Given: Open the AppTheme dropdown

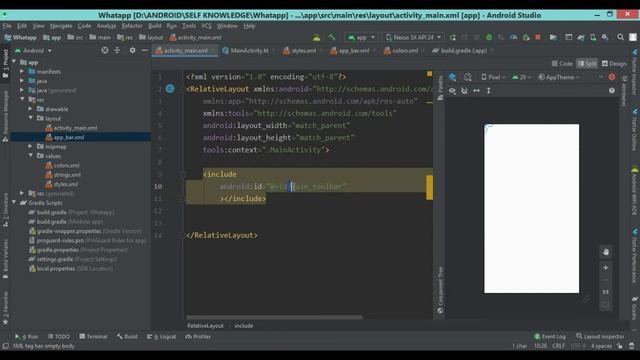Looking at the screenshot, I should 558,77.
